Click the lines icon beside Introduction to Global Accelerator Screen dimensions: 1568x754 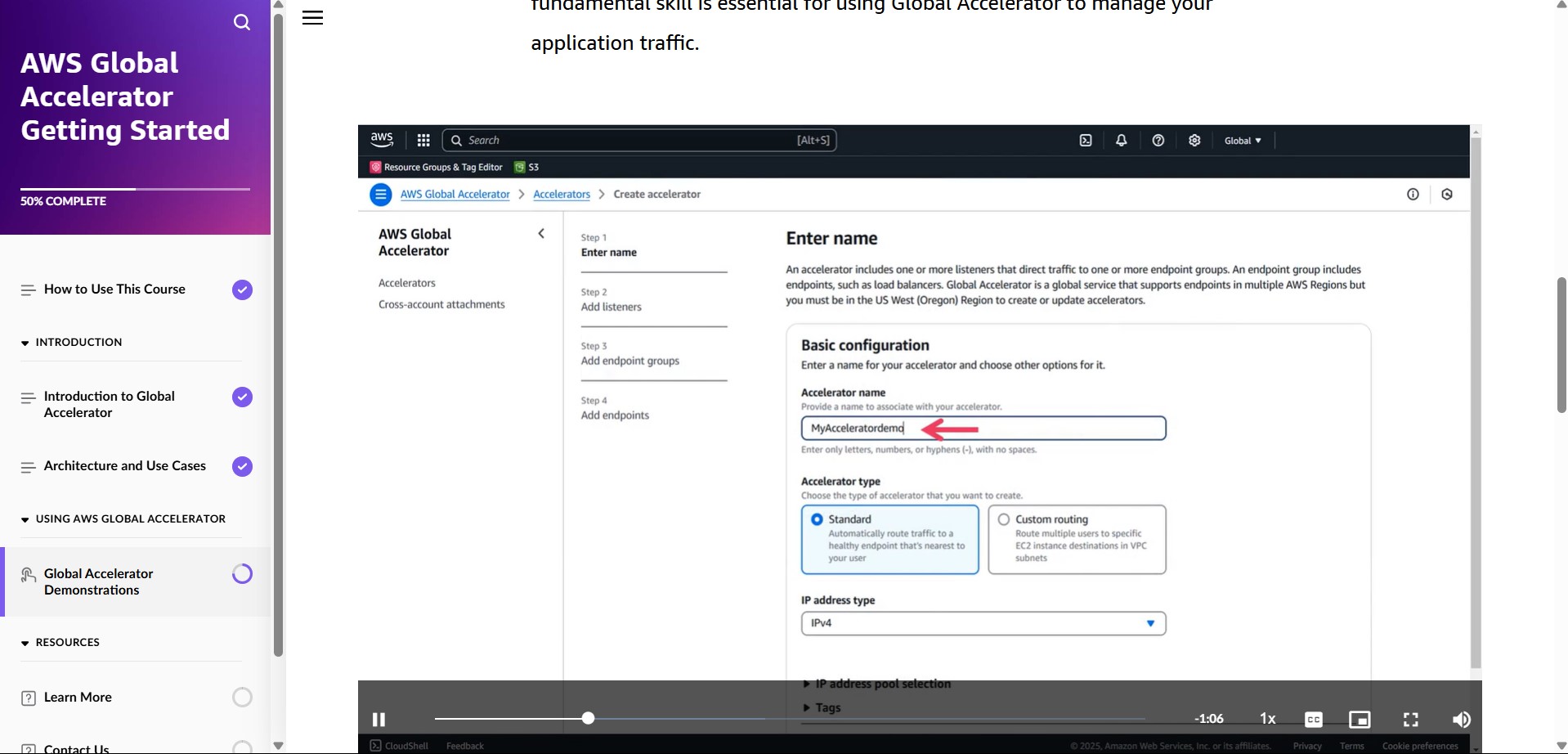click(x=29, y=397)
